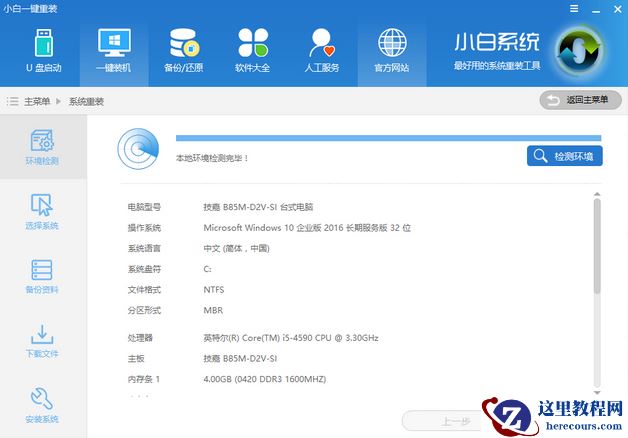Go to 主菜单 in breadcrumb

pyautogui.click(x=37, y=101)
